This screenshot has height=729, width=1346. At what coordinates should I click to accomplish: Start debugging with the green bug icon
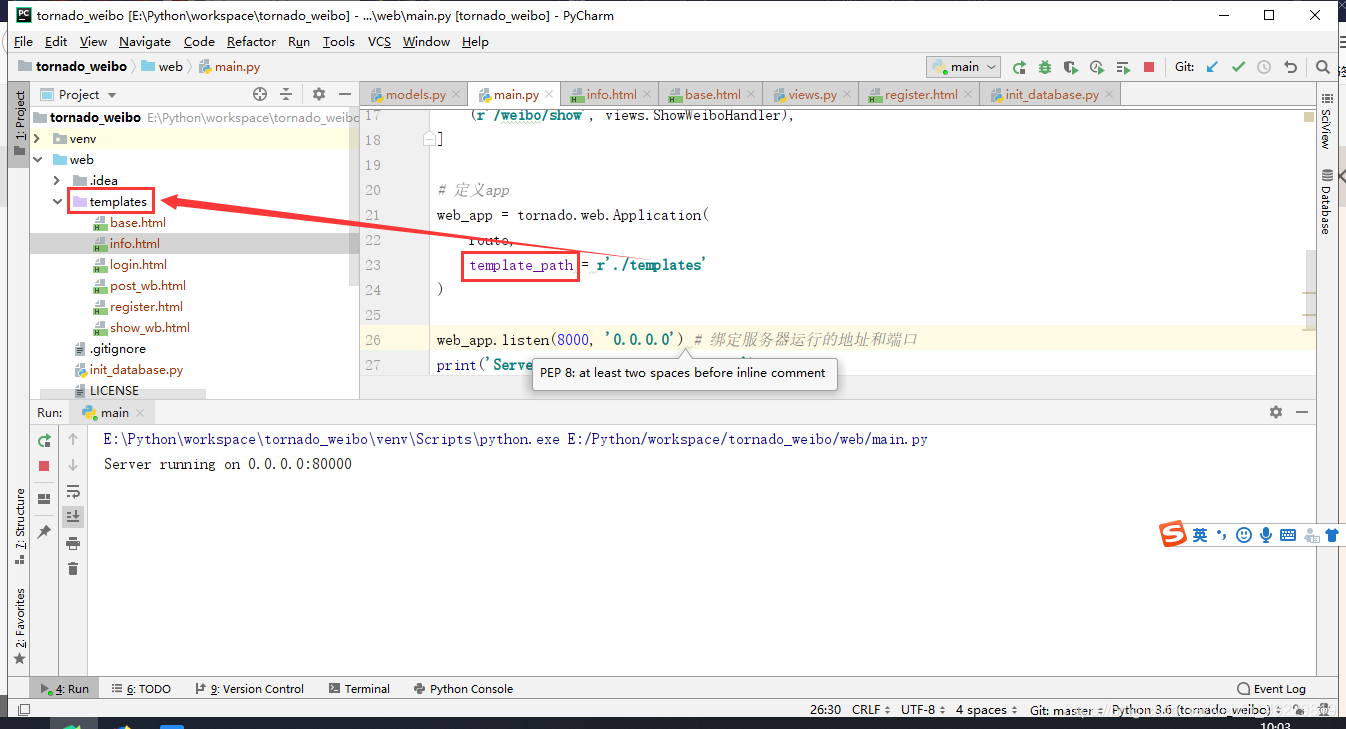coord(1045,67)
